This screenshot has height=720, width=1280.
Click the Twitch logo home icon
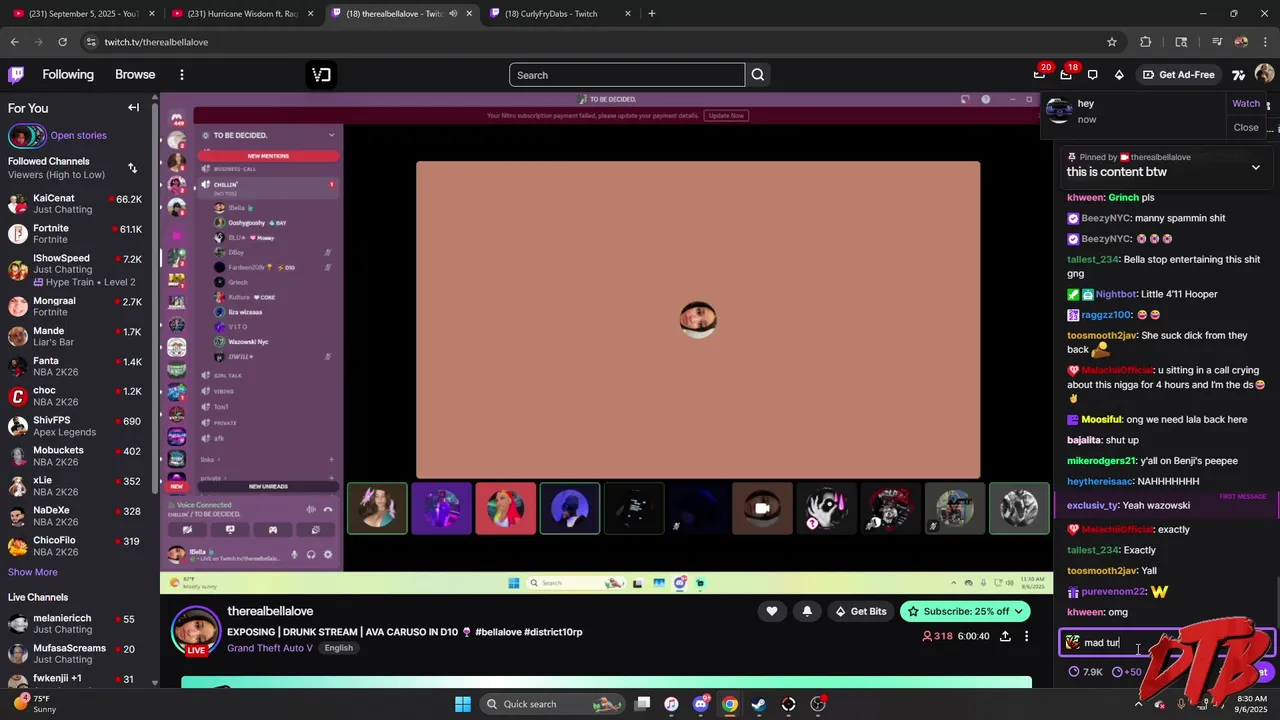[16, 75]
